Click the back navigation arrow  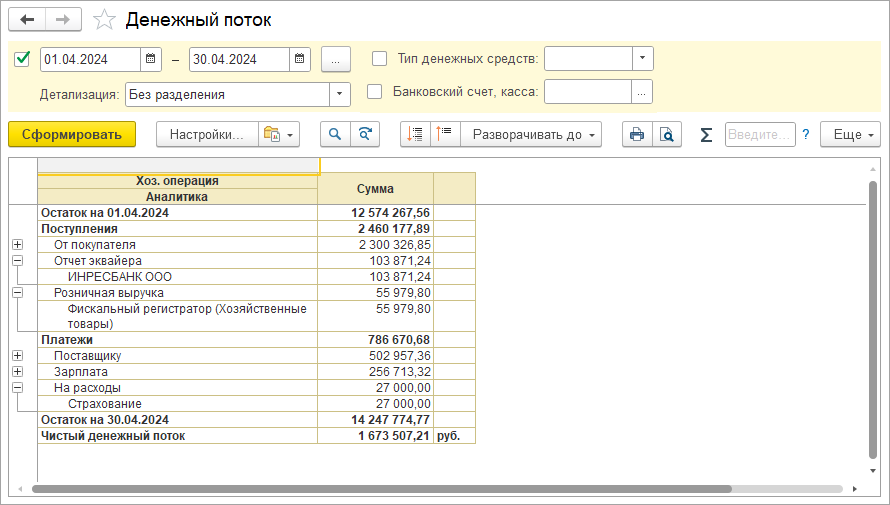click(x=27, y=20)
